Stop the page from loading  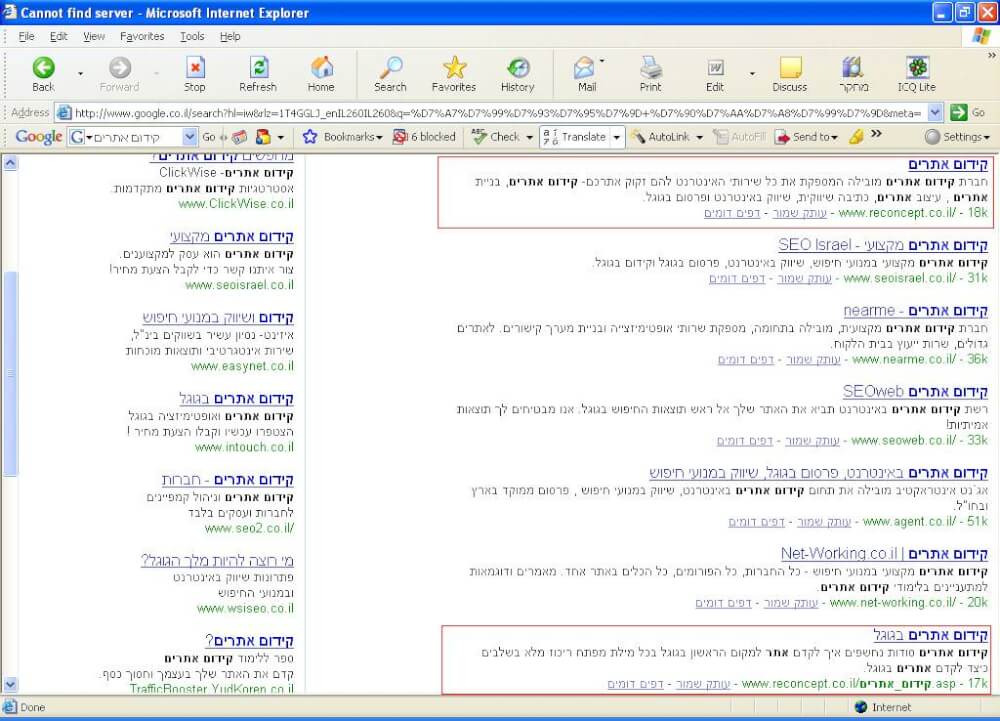pos(195,74)
